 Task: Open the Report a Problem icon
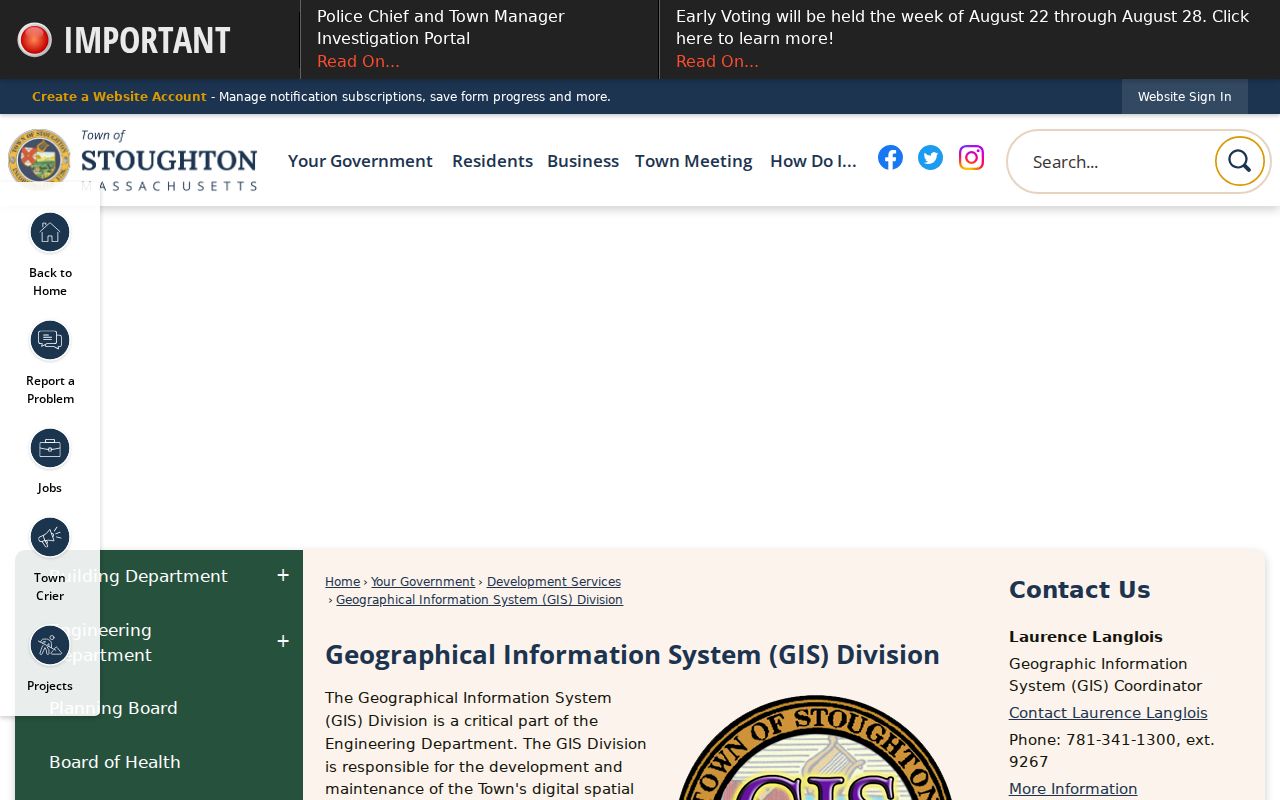pos(50,340)
